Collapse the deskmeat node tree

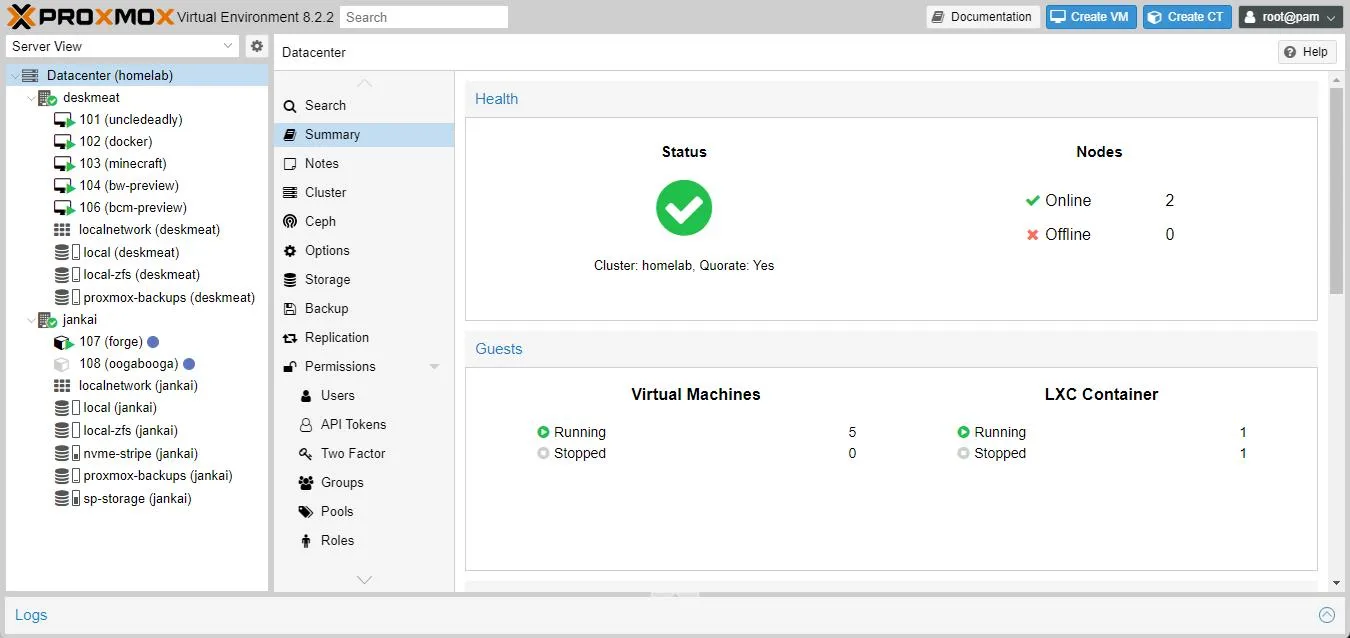point(31,98)
